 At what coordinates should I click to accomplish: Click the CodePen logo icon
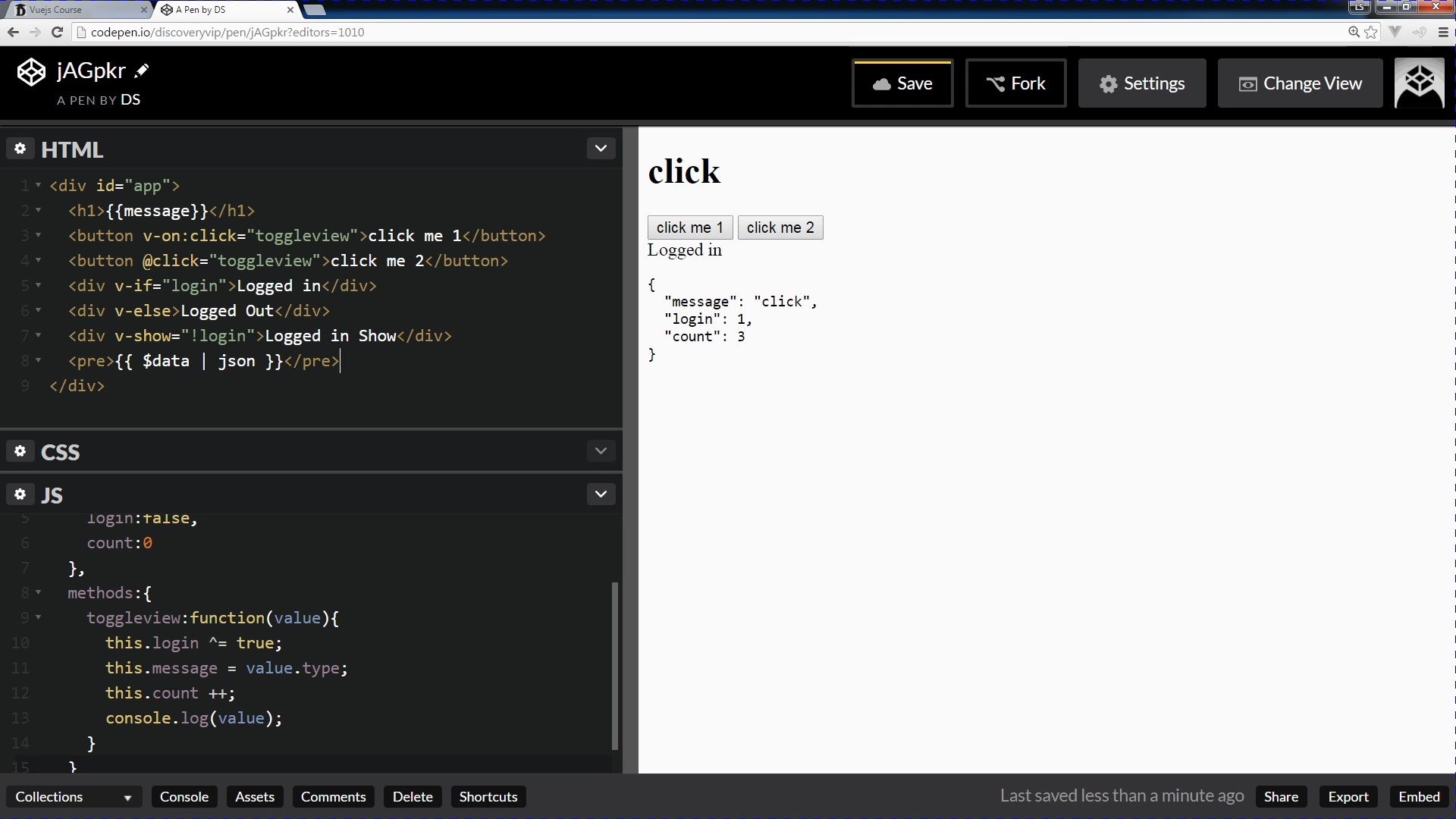coord(31,72)
